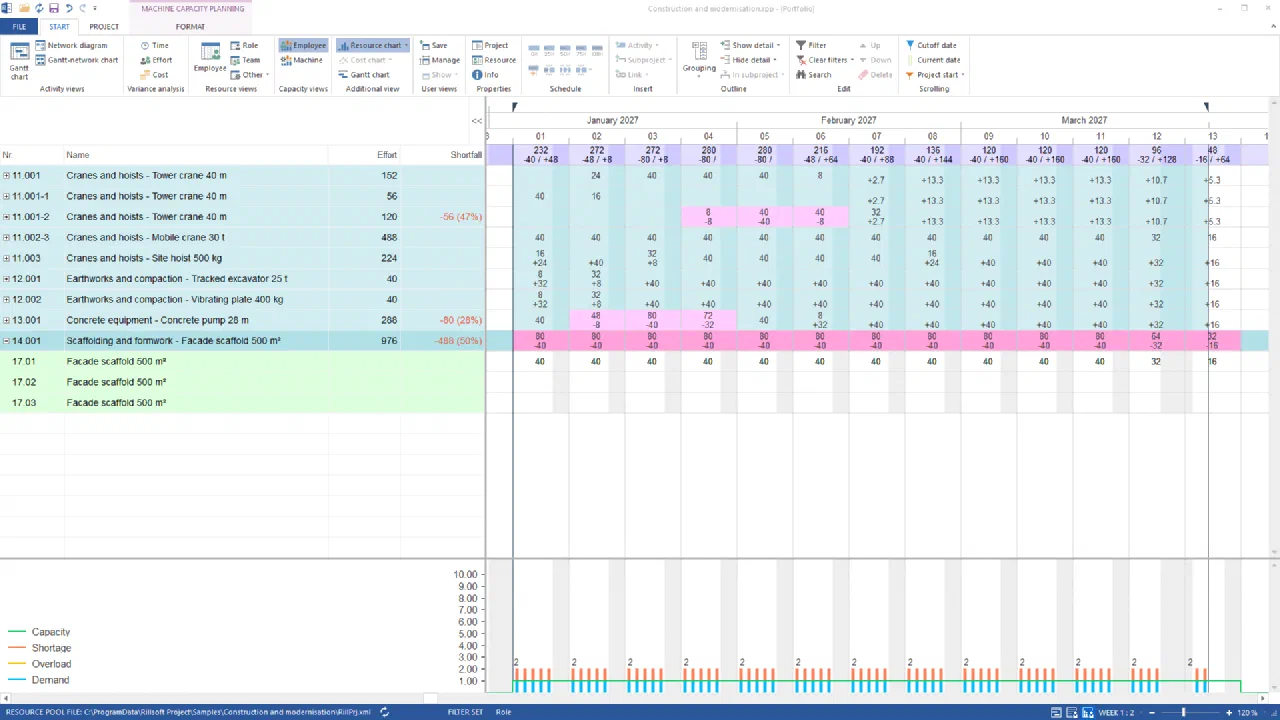Select Effort variance analysis
1280x720 pixels.
pyautogui.click(x=155, y=60)
